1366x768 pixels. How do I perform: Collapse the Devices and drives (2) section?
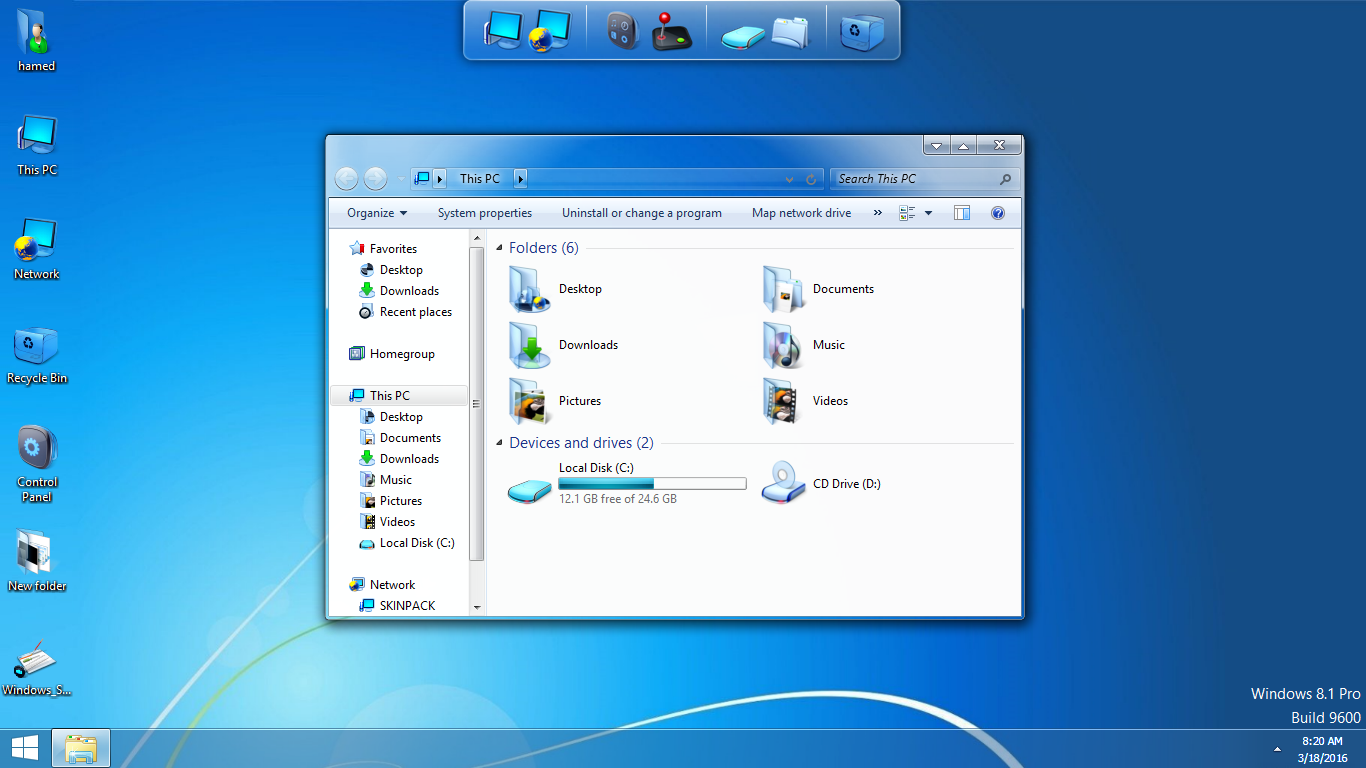[x=500, y=442]
